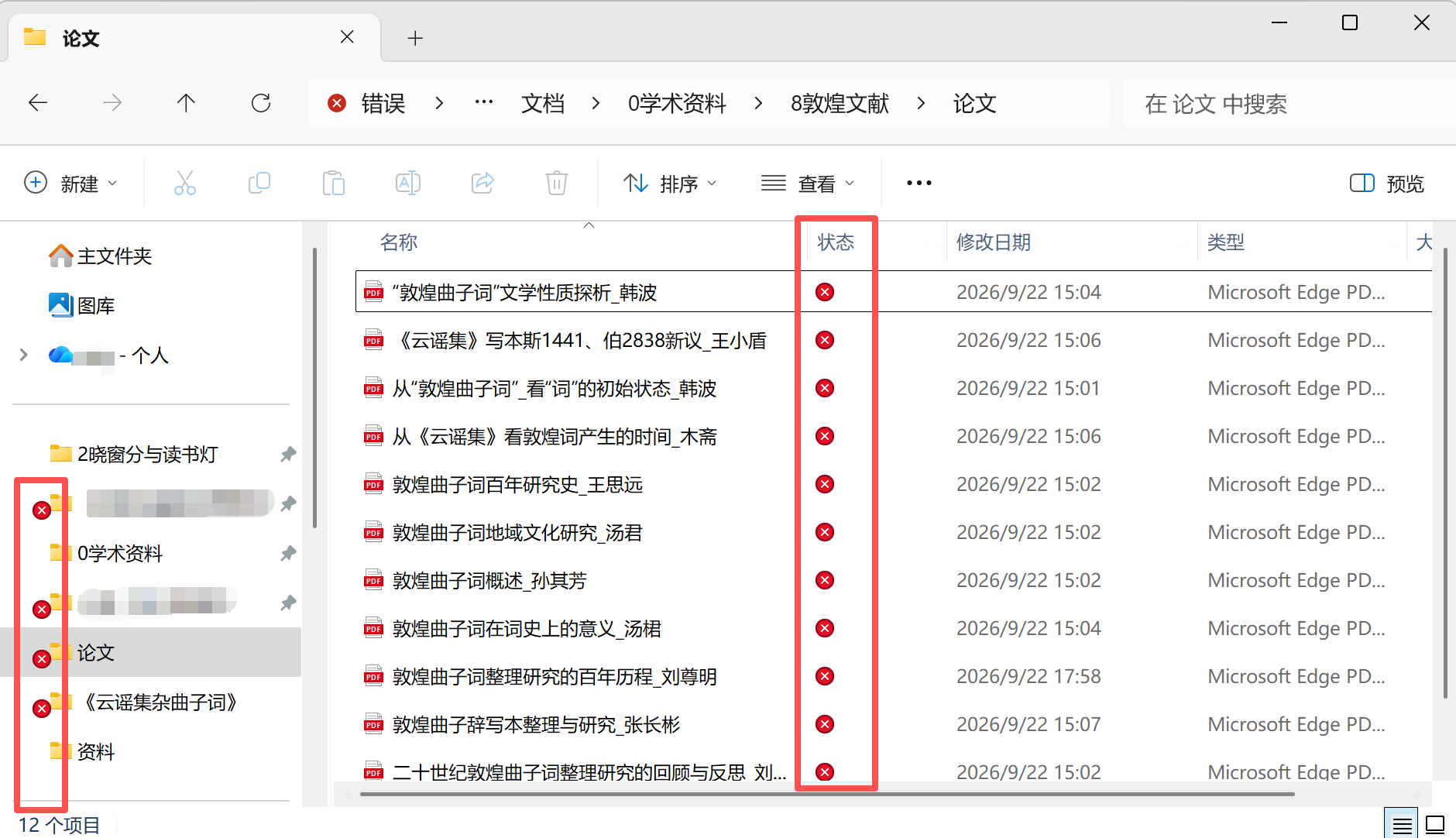Image resolution: width=1456 pixels, height=838 pixels.
Task: Click the Share toolbar icon
Action: click(x=482, y=184)
